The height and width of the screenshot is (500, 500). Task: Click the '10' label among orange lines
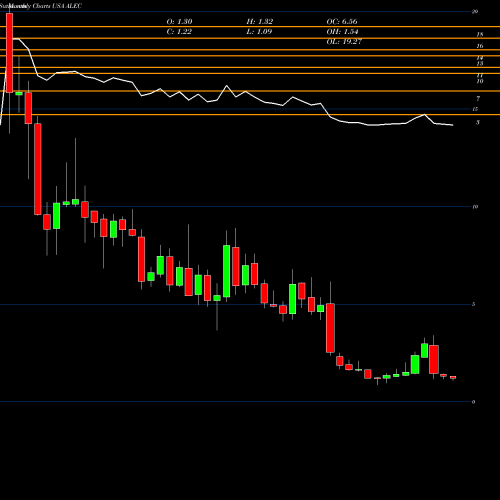click(x=480, y=81)
